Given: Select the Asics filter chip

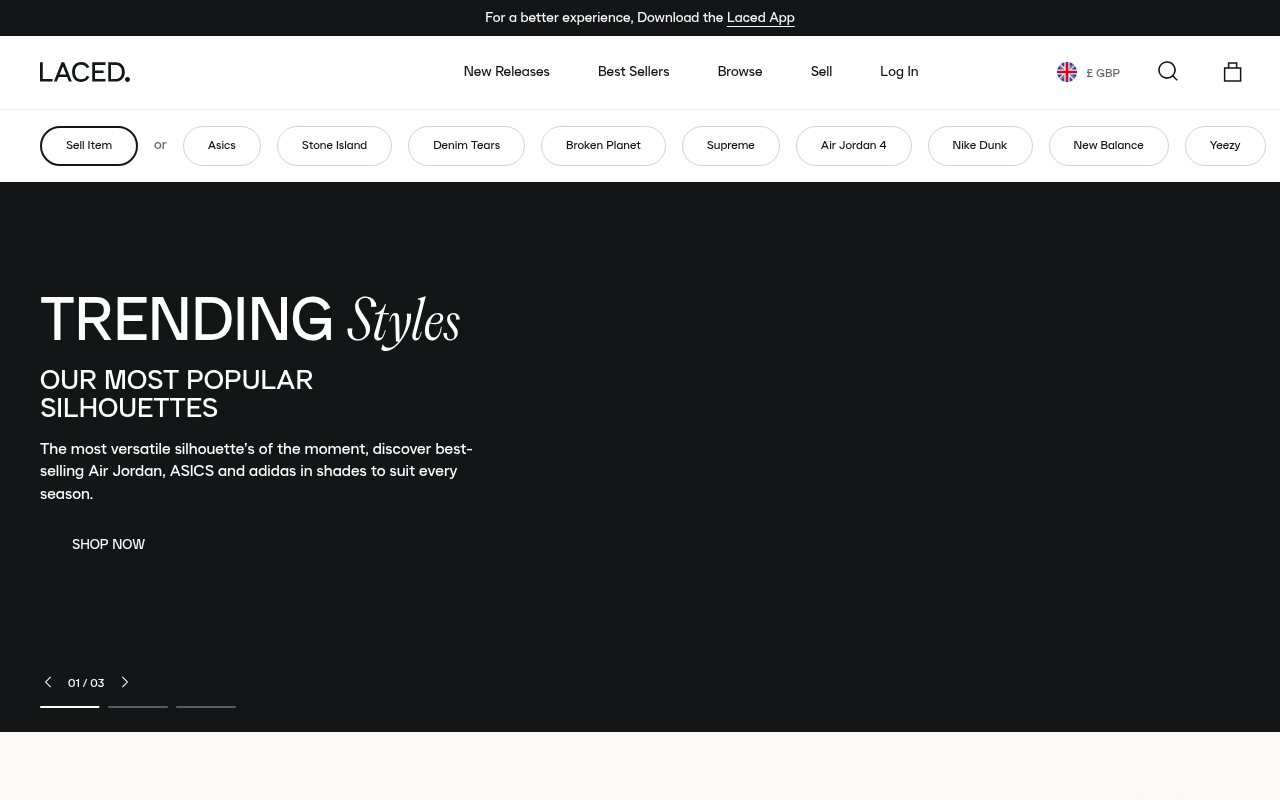Looking at the screenshot, I should pyautogui.click(x=222, y=146).
